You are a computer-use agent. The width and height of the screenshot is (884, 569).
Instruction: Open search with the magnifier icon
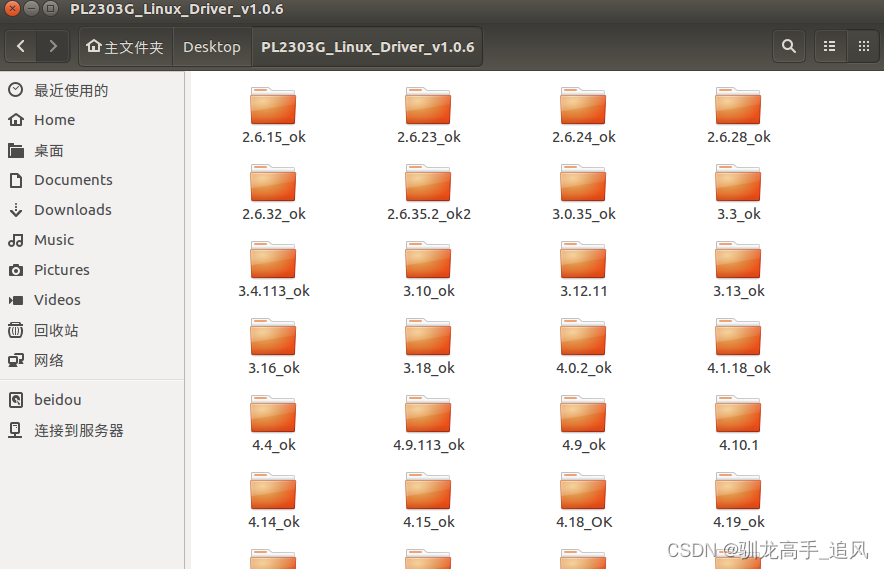point(789,46)
